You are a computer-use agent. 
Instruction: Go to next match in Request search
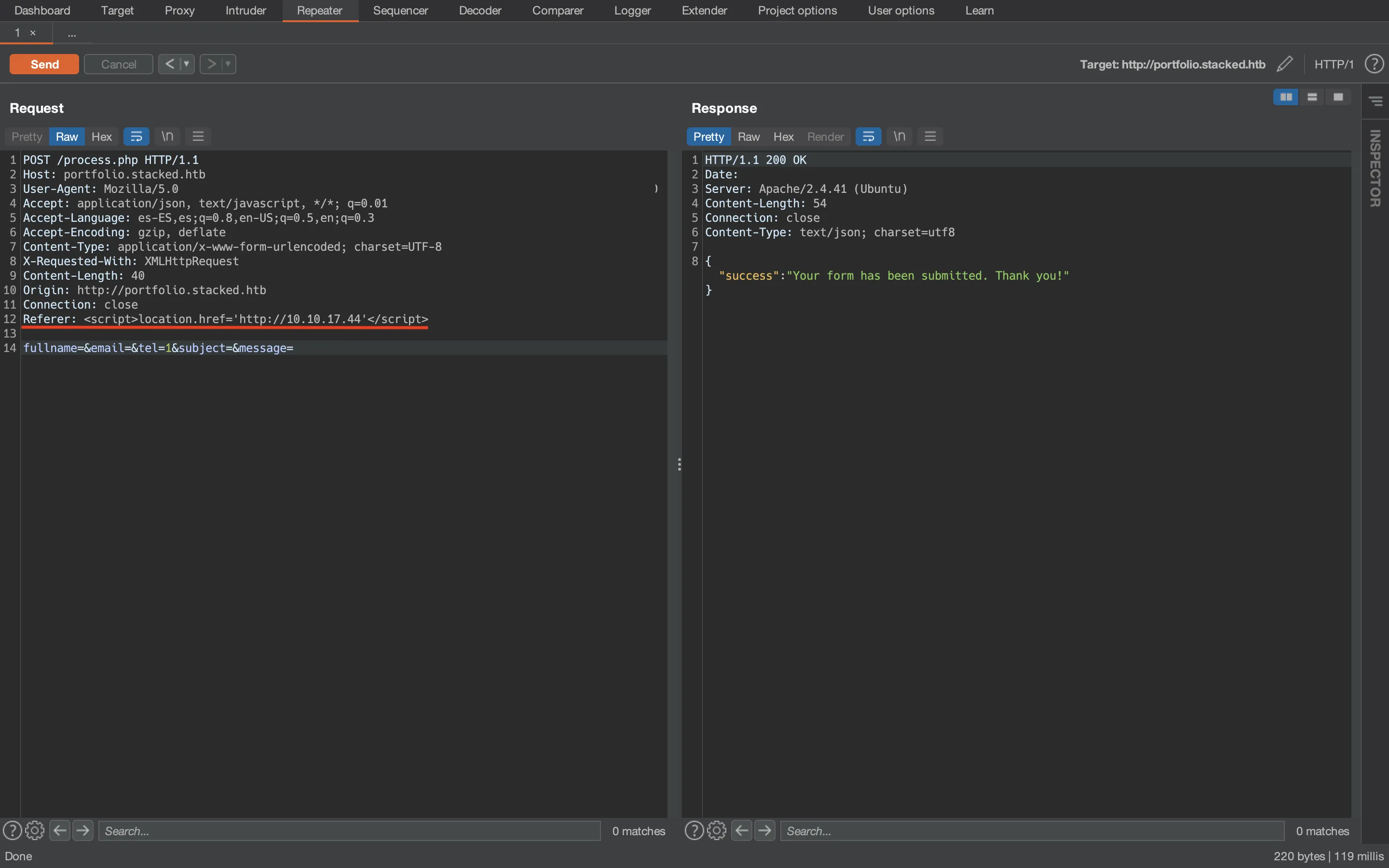83,831
